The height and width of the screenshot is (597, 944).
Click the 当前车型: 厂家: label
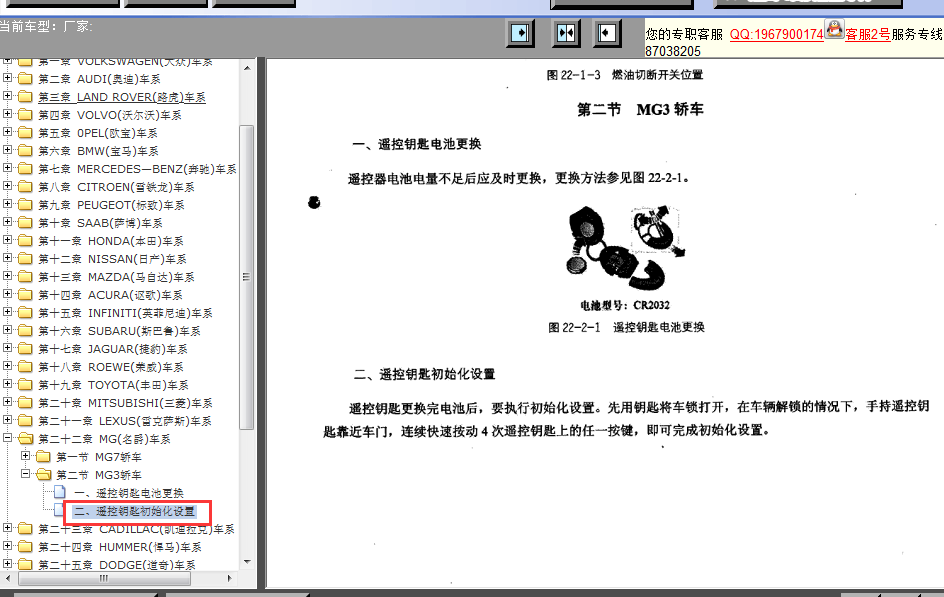coord(46,26)
